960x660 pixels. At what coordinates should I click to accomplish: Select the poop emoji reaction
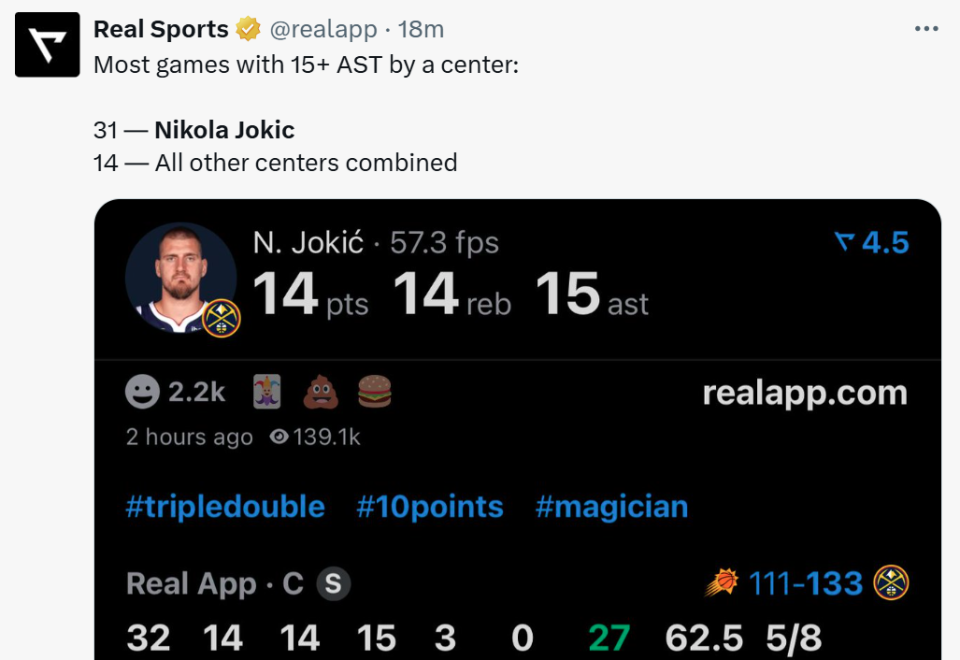click(x=321, y=392)
